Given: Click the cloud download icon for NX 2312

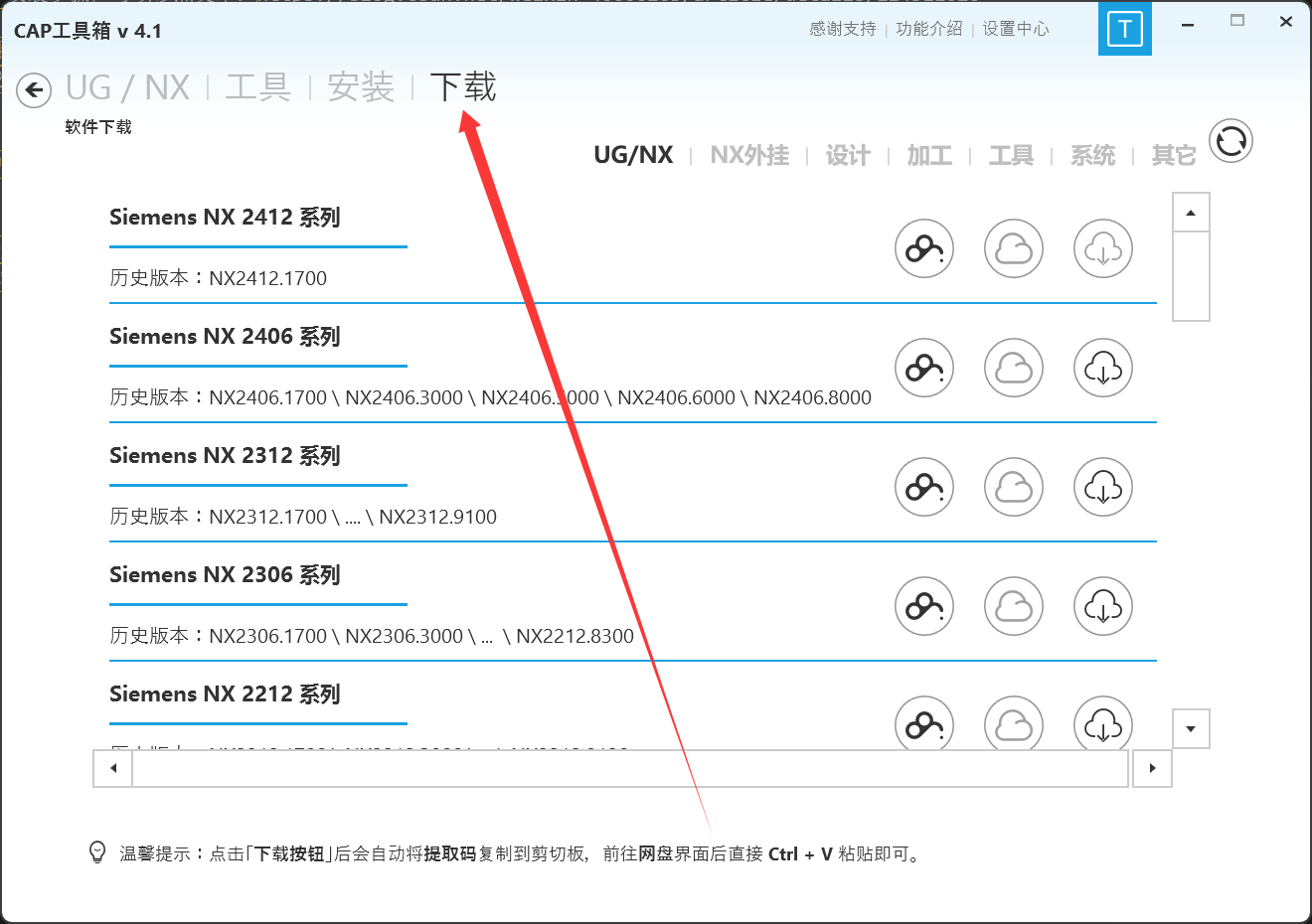Looking at the screenshot, I should 1103,487.
